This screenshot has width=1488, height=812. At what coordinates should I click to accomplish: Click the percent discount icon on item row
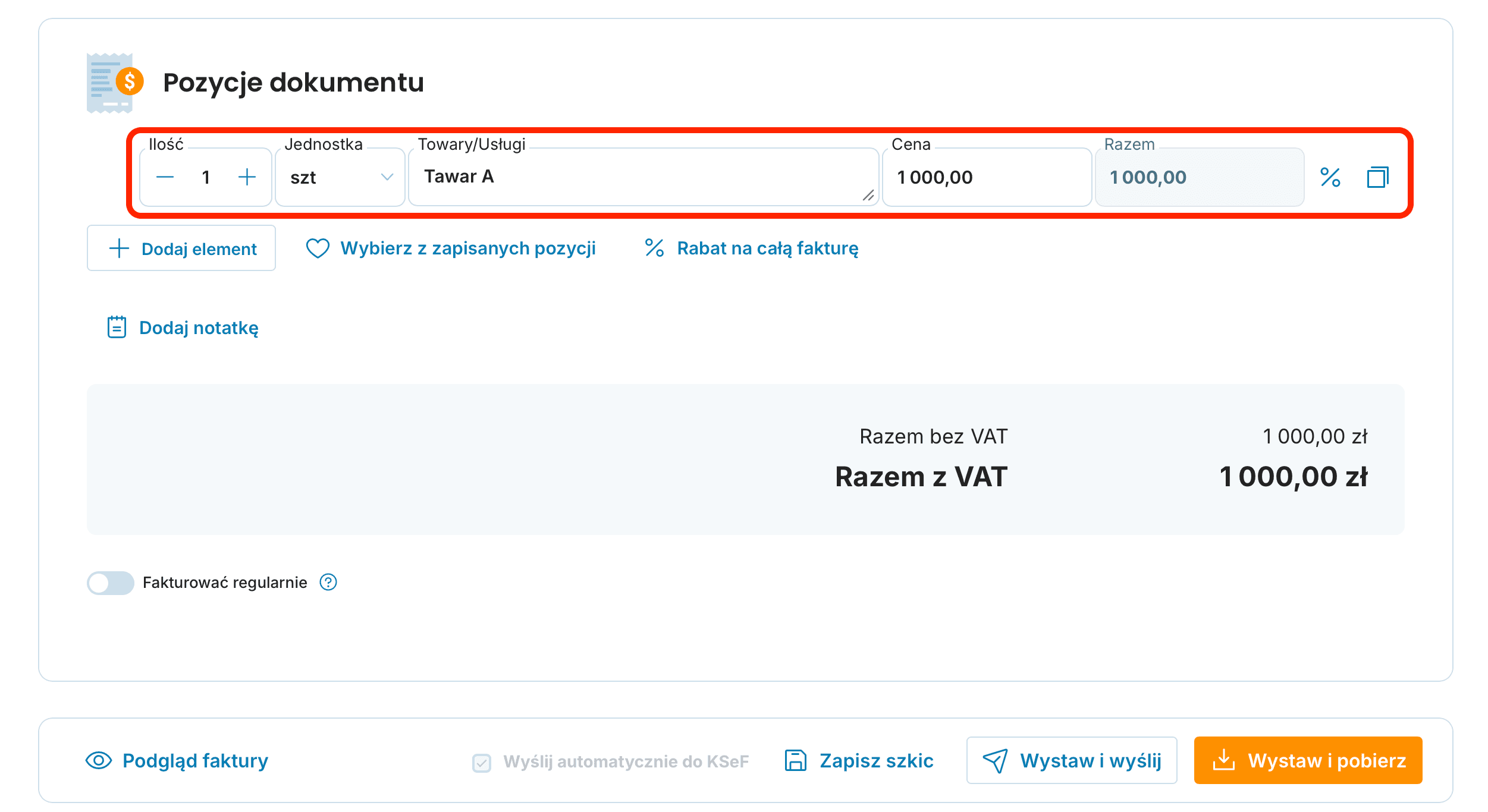pos(1330,177)
